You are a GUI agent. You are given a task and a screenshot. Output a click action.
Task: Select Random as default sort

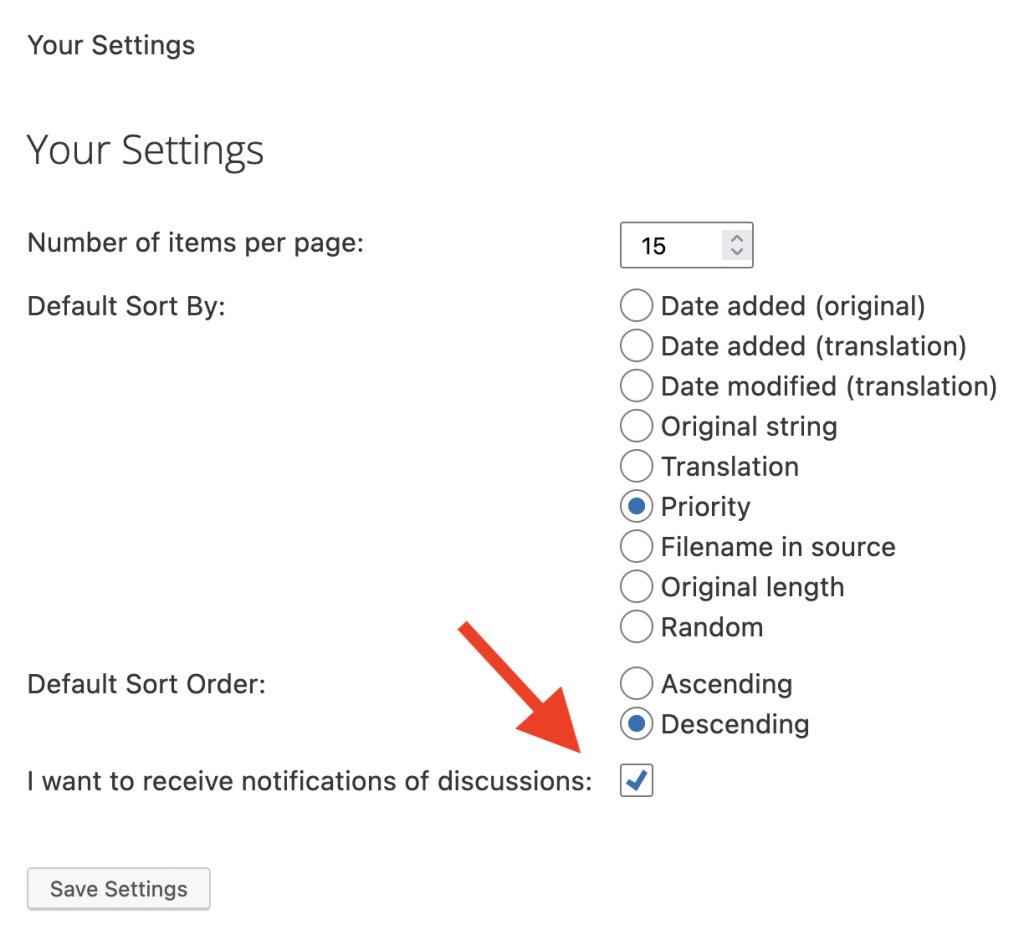(636, 627)
